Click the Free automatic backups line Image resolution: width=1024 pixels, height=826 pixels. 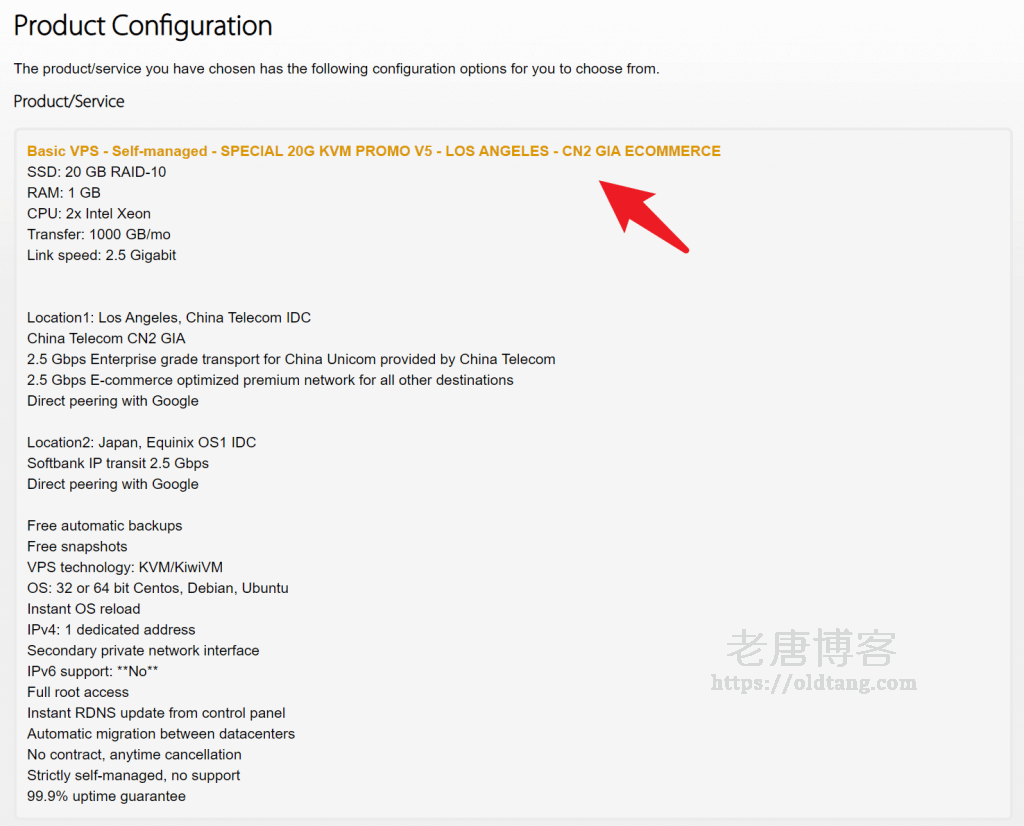click(105, 526)
